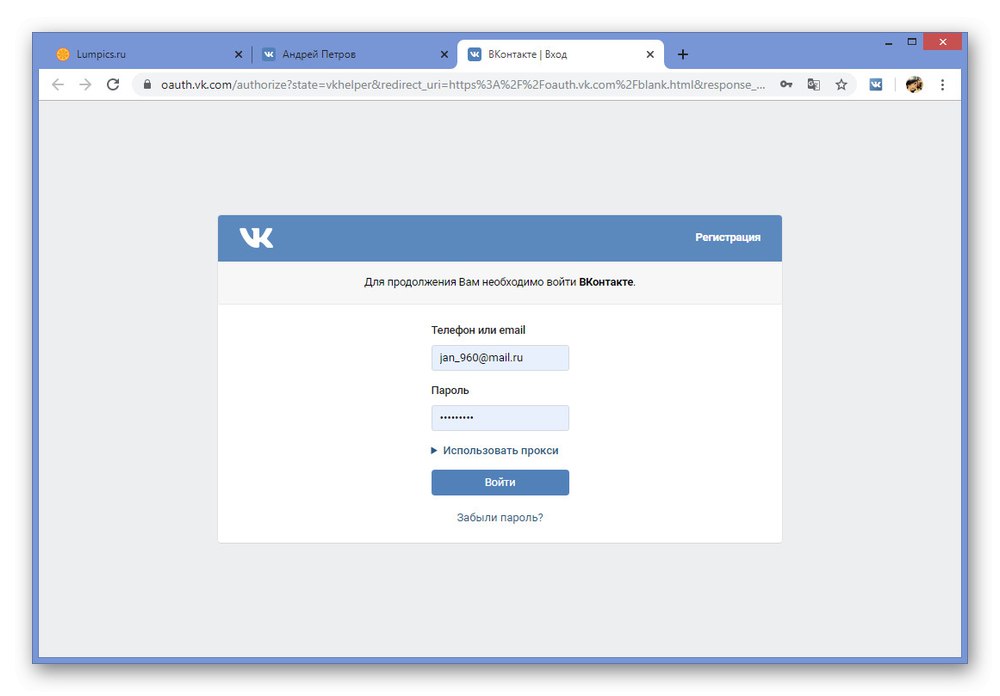Click the Пароль label
Screen dimensions: 1000x696
(x=450, y=390)
